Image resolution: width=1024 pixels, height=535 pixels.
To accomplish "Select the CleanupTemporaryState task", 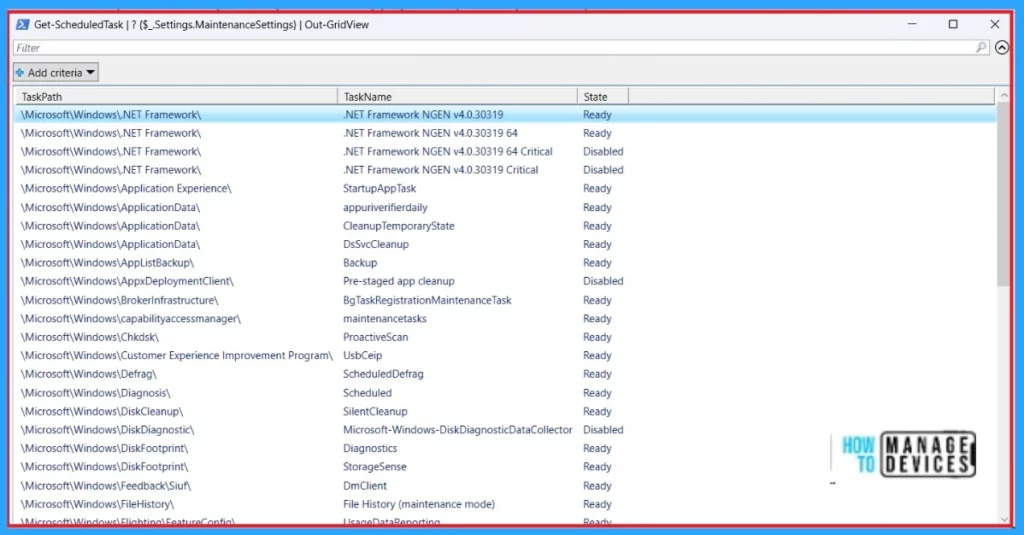I will 399,226.
